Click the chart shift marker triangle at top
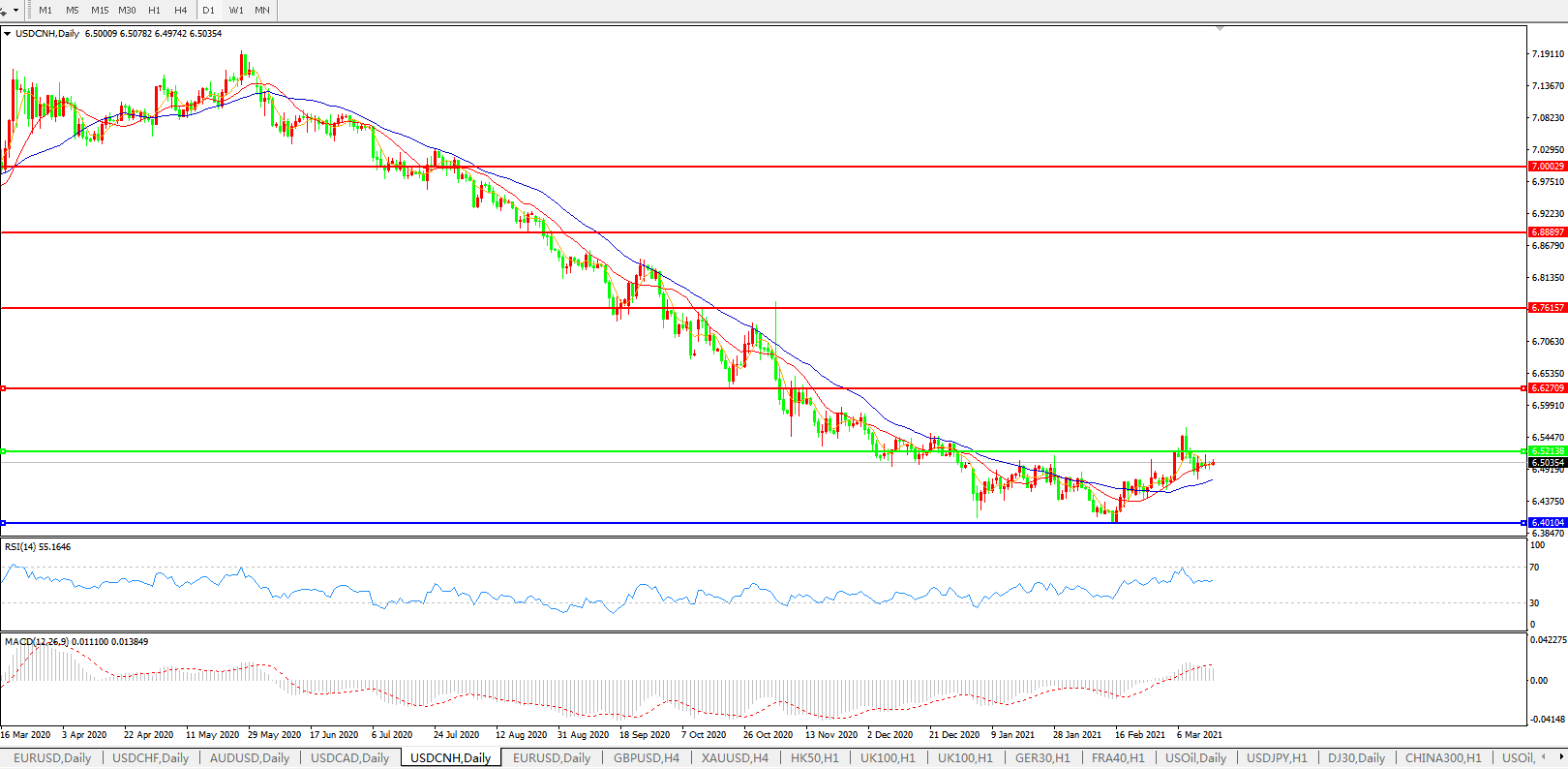Viewport: 1568px width, 769px height. click(x=1220, y=29)
